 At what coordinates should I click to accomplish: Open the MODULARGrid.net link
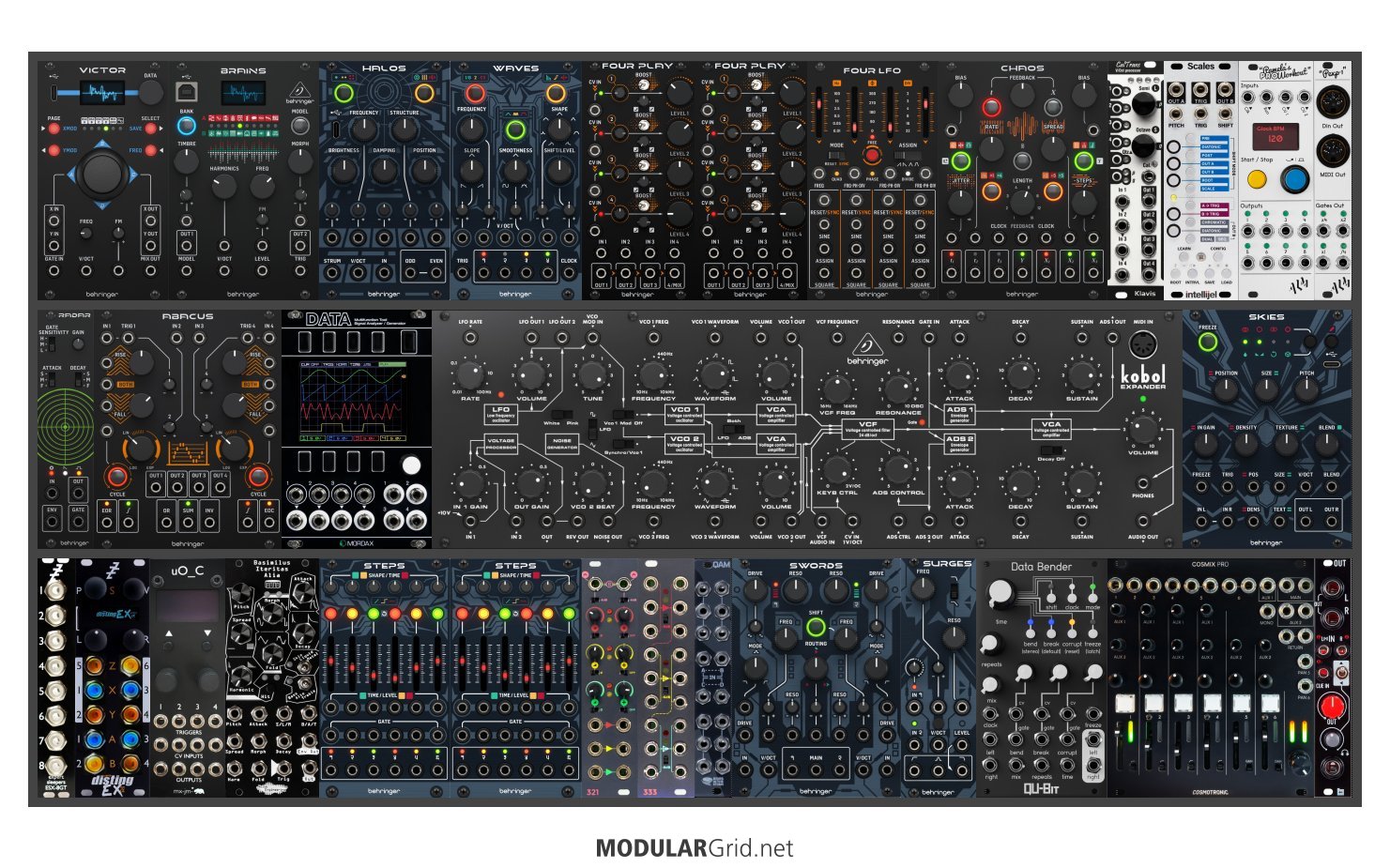click(695, 848)
